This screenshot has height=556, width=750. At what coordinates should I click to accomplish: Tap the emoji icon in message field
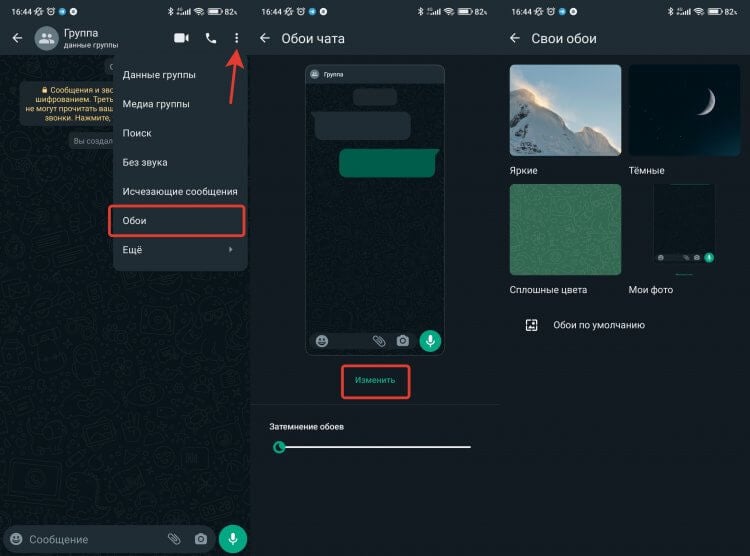[16, 539]
